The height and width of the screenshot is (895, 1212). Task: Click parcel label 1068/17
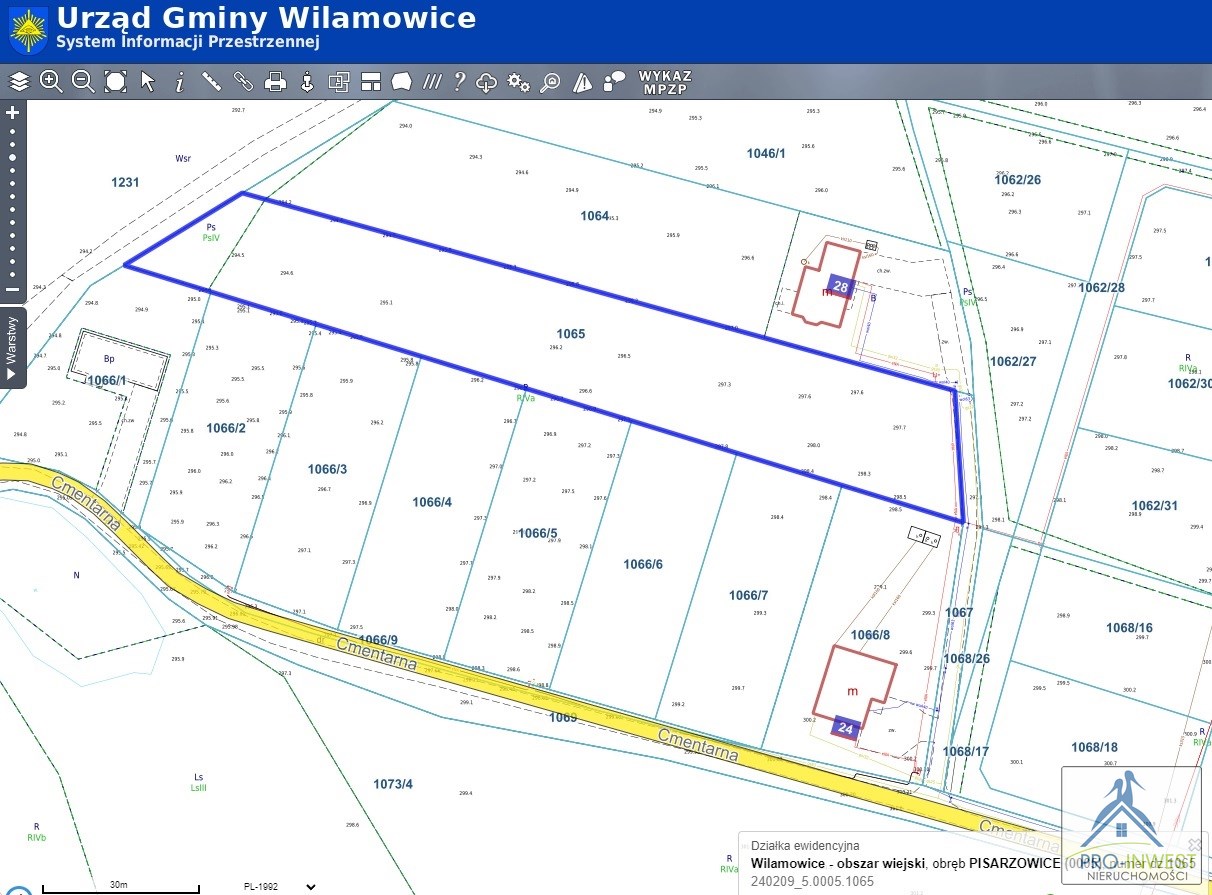(x=966, y=751)
